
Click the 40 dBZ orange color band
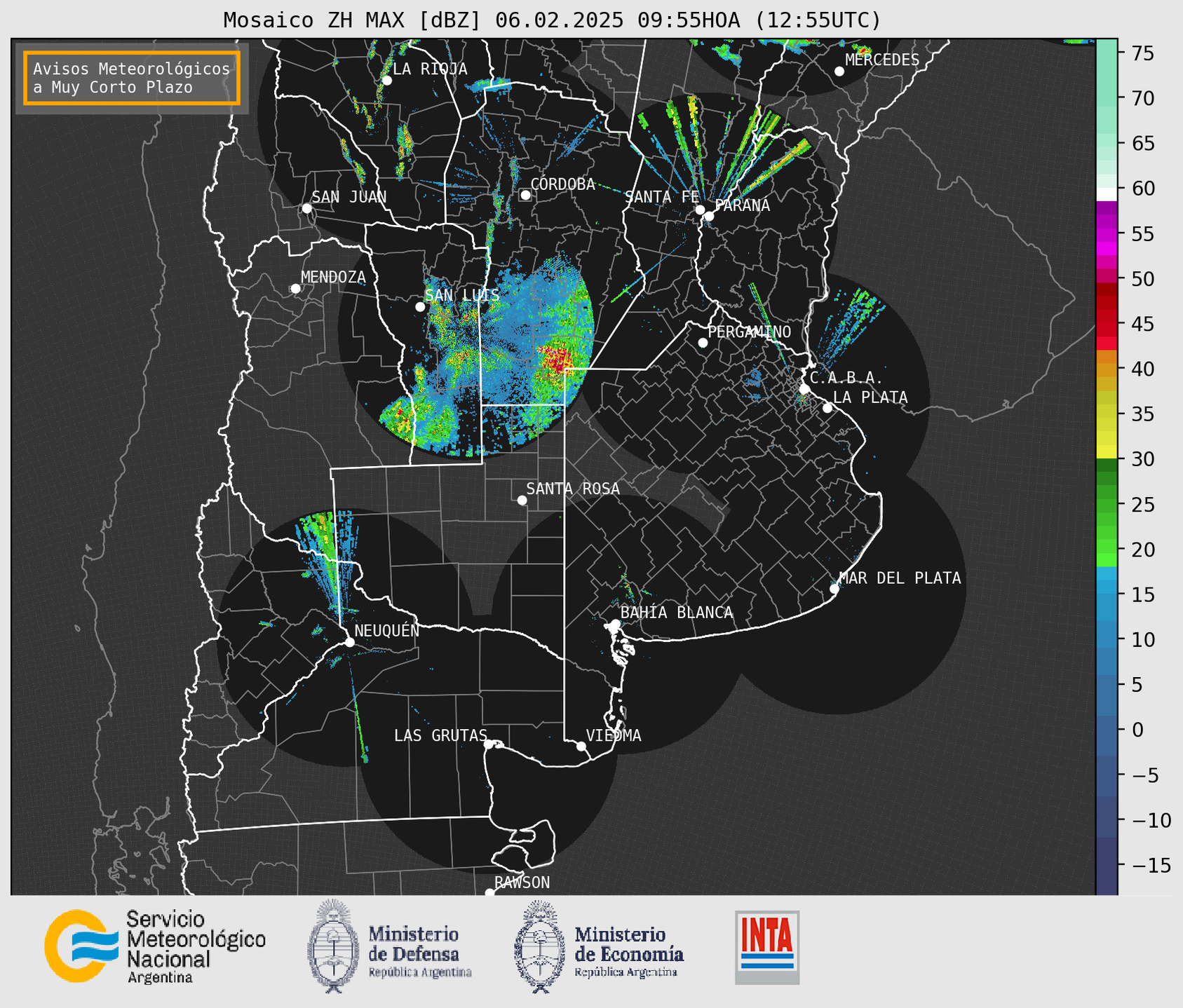1107,369
